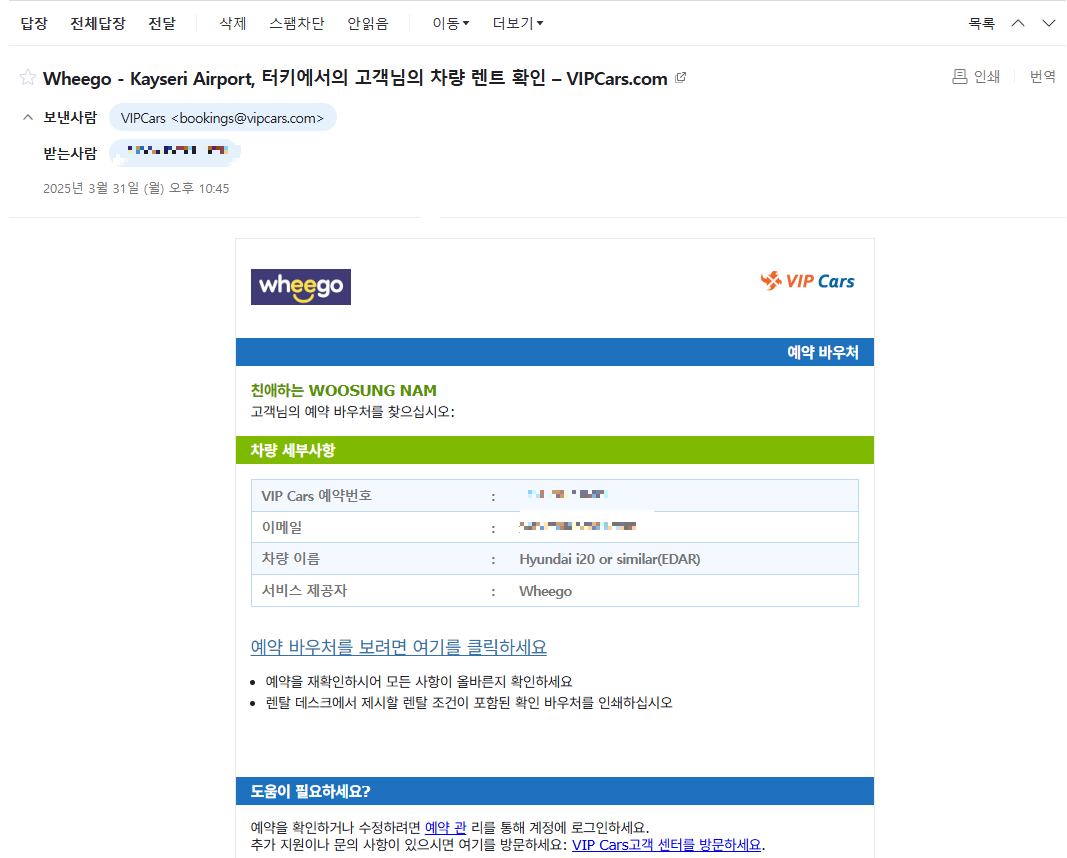Click the VIP Cars logo
The height and width of the screenshot is (858, 1067).
pos(808,281)
